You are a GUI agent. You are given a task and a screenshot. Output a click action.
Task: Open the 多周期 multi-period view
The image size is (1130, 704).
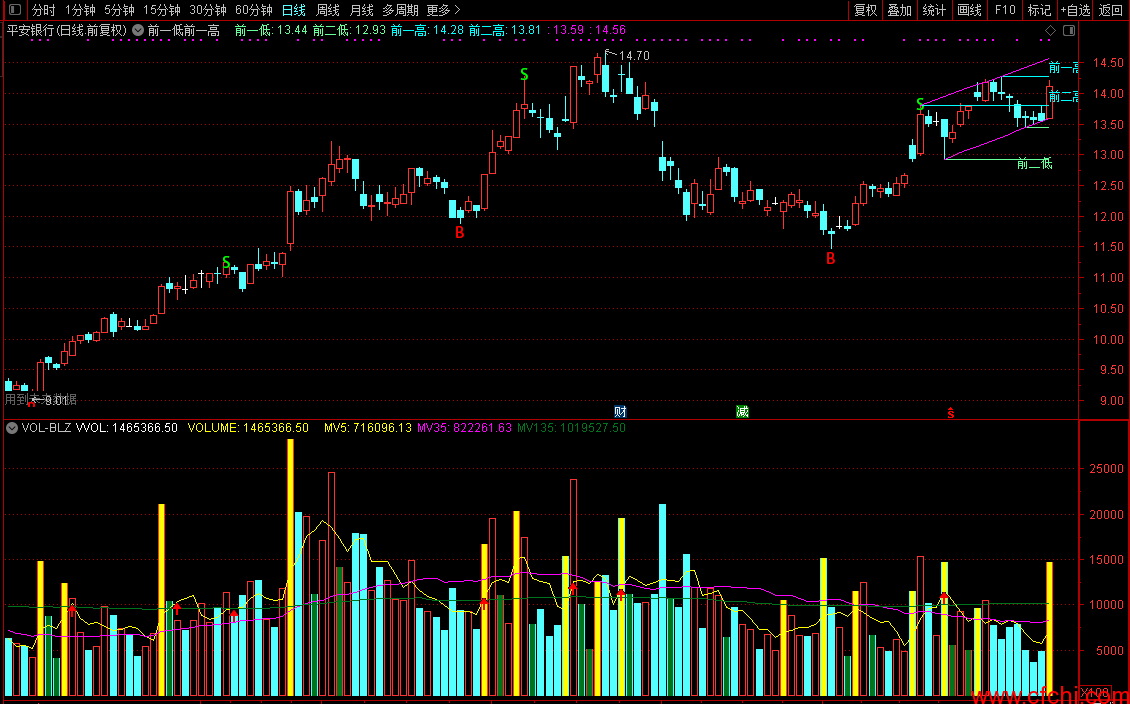(400, 10)
